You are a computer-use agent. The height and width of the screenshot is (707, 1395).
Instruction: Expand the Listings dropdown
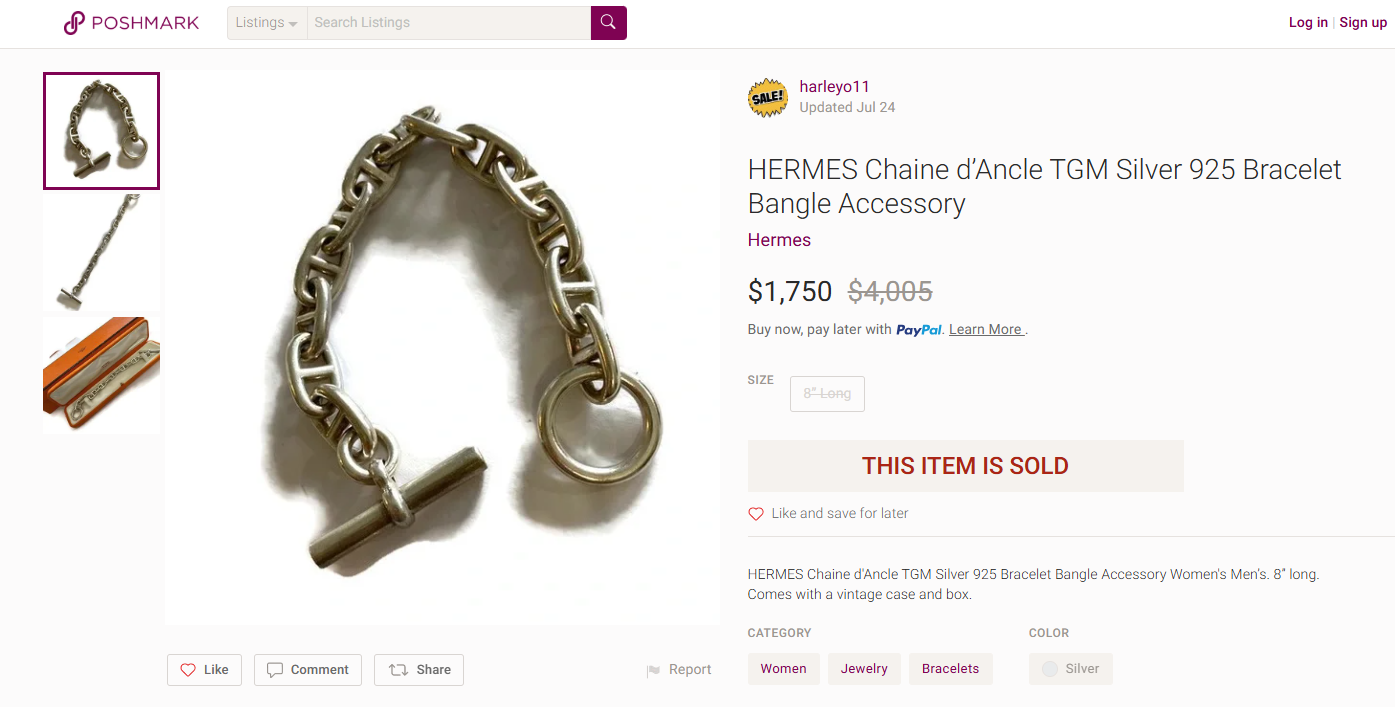(267, 23)
